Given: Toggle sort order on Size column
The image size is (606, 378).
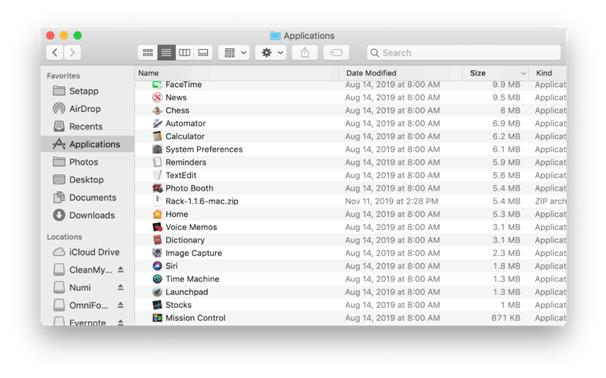Looking at the screenshot, I should pyautogui.click(x=495, y=73).
